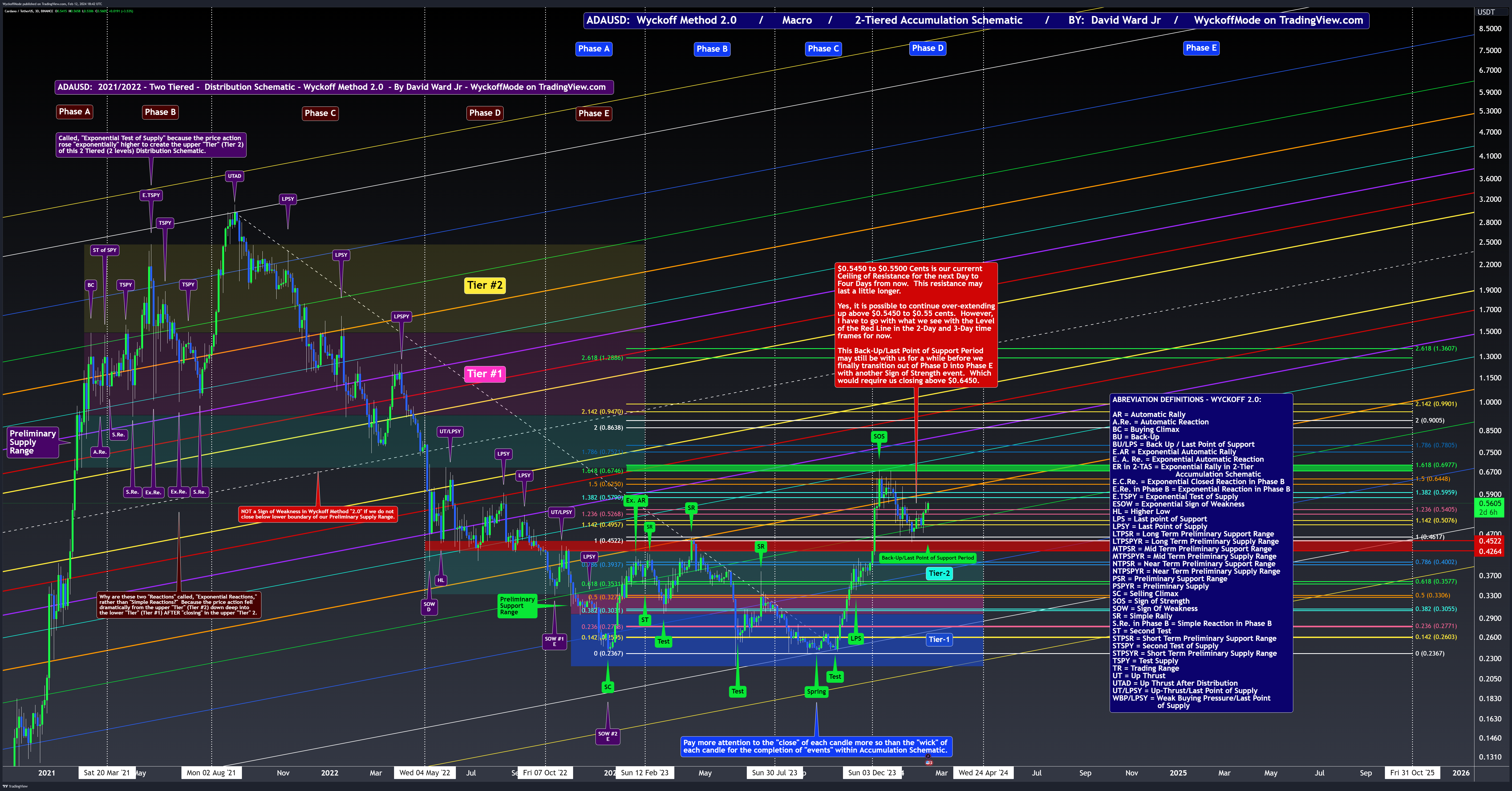
Task: Click the blue 'Pay more attention to the close' note
Action: [x=816, y=746]
